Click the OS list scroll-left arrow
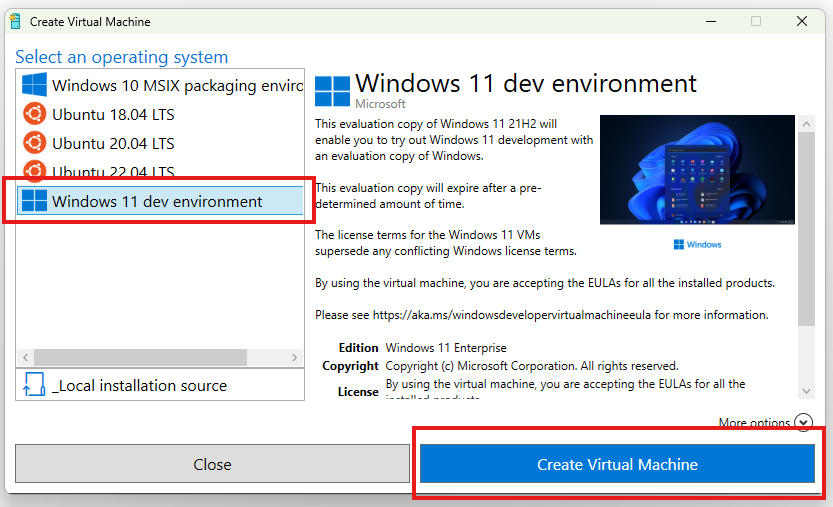Image resolution: width=833 pixels, height=507 pixels. (25, 358)
